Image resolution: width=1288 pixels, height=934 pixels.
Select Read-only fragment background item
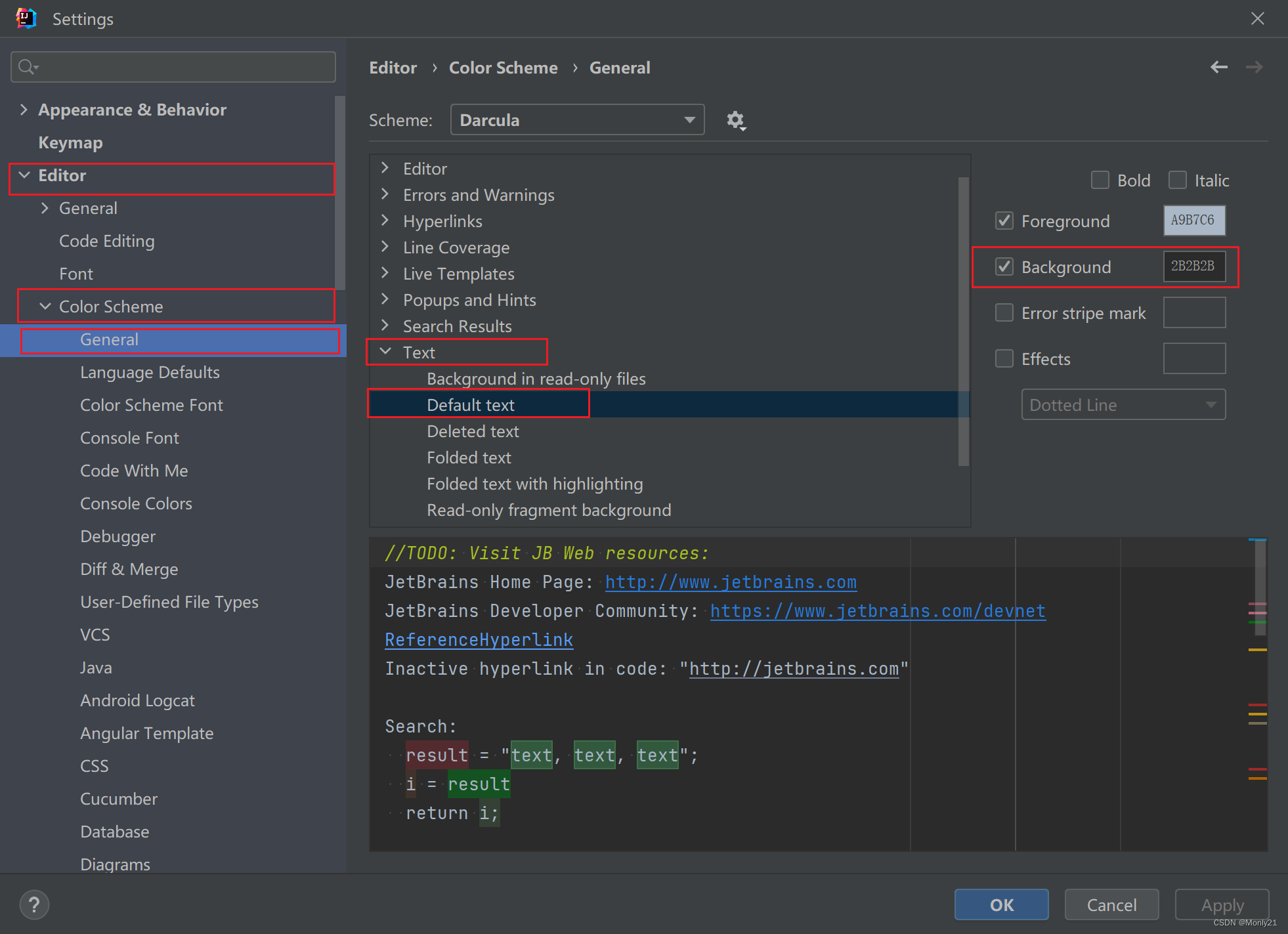point(549,510)
